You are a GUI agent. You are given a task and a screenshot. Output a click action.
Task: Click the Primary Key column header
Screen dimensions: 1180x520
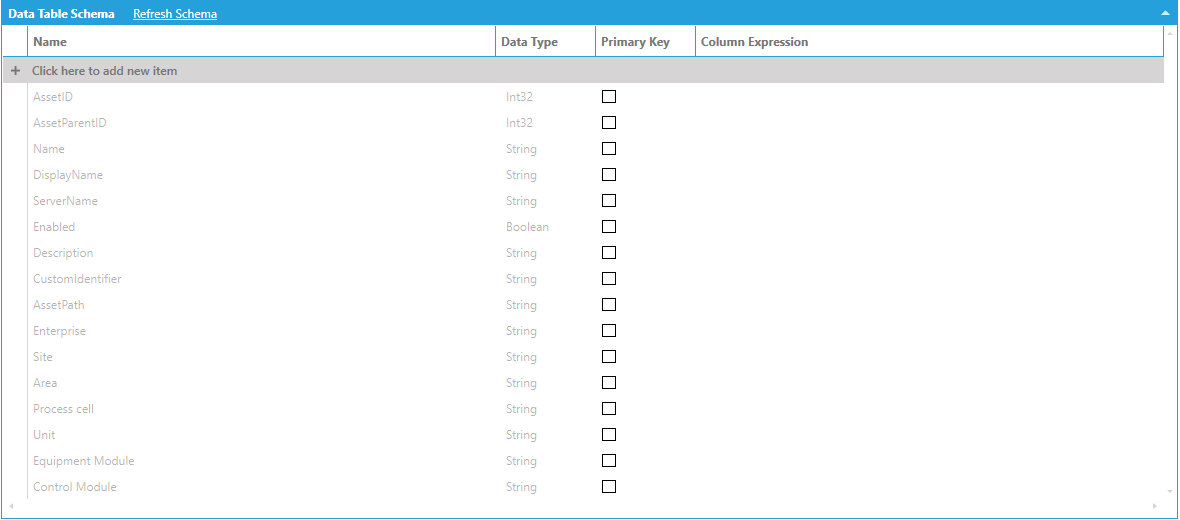[635, 42]
